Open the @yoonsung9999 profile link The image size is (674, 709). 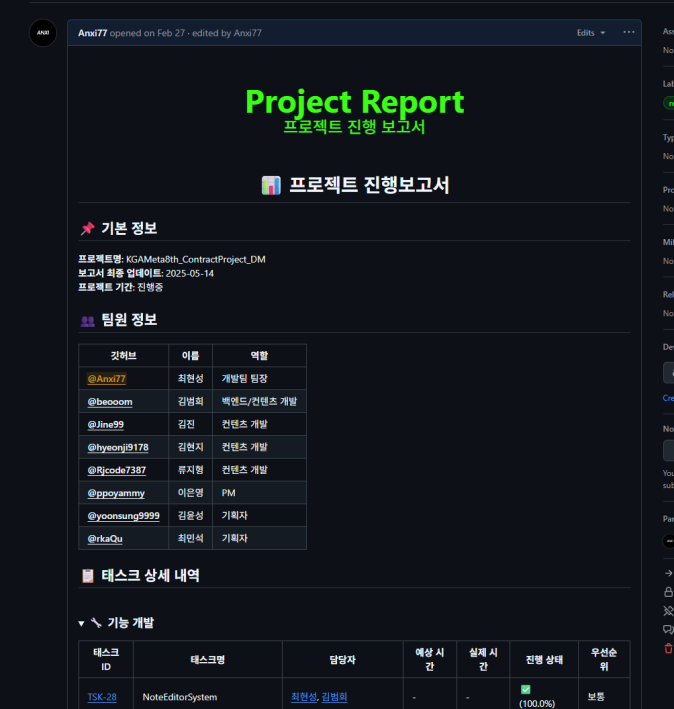[x=123, y=515]
